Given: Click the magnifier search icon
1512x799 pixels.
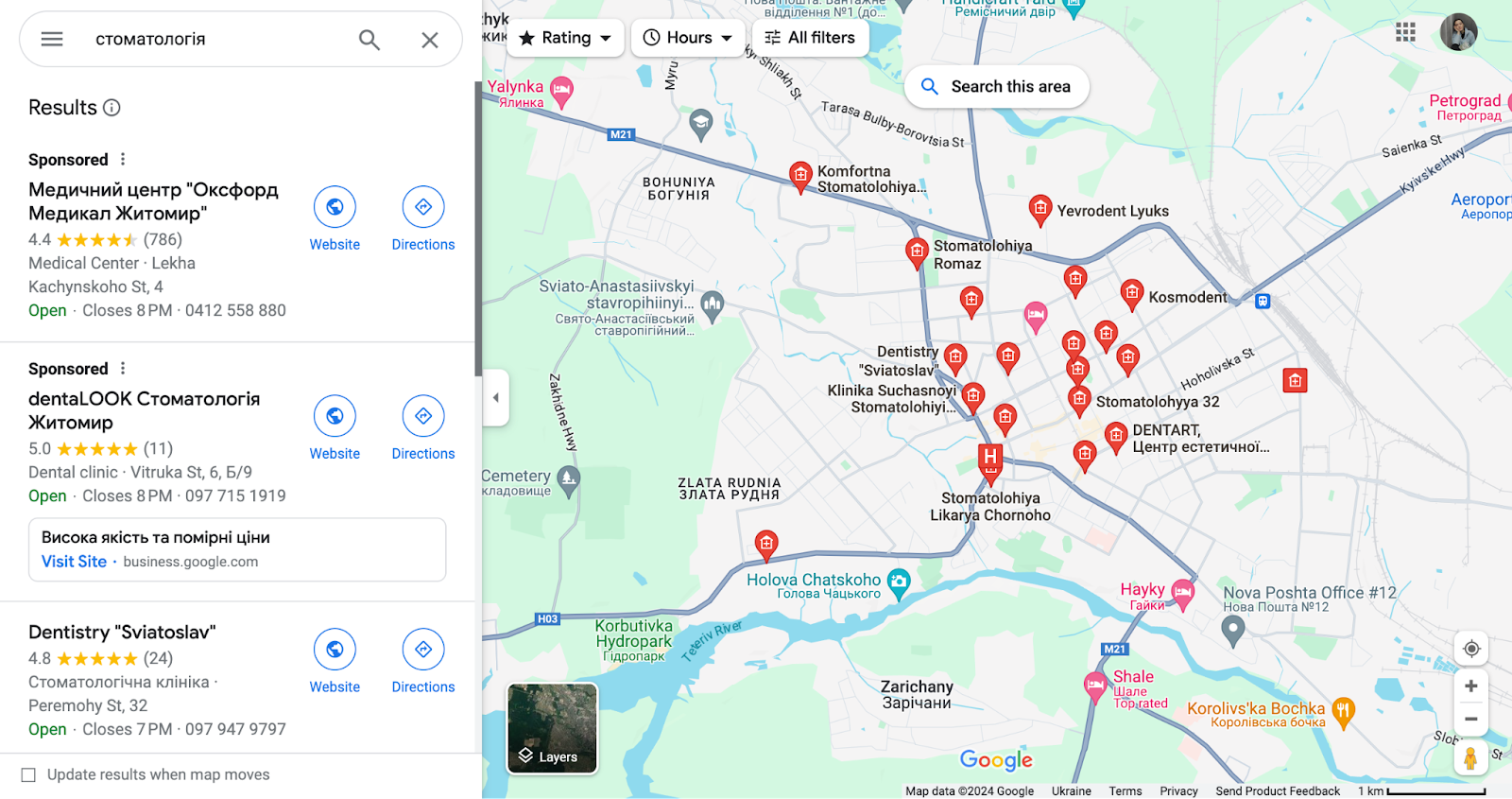Looking at the screenshot, I should click(x=369, y=40).
